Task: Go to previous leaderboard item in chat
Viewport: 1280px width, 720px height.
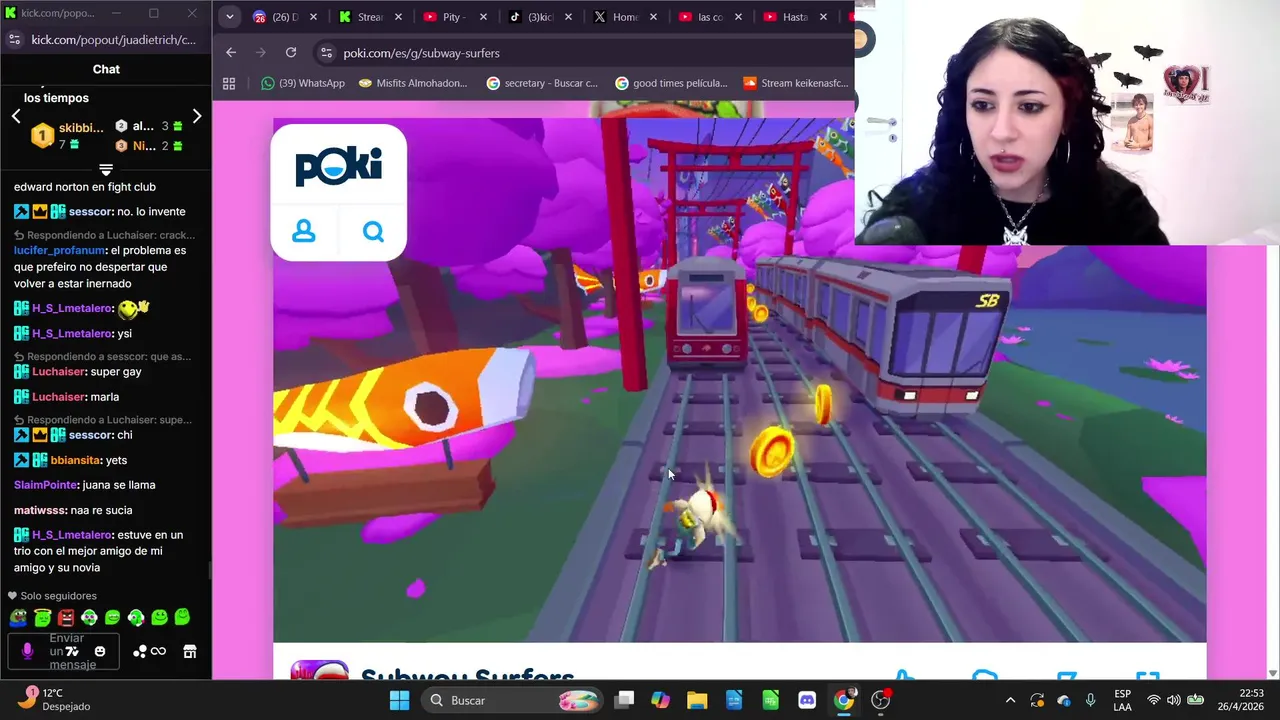Action: coord(16,117)
